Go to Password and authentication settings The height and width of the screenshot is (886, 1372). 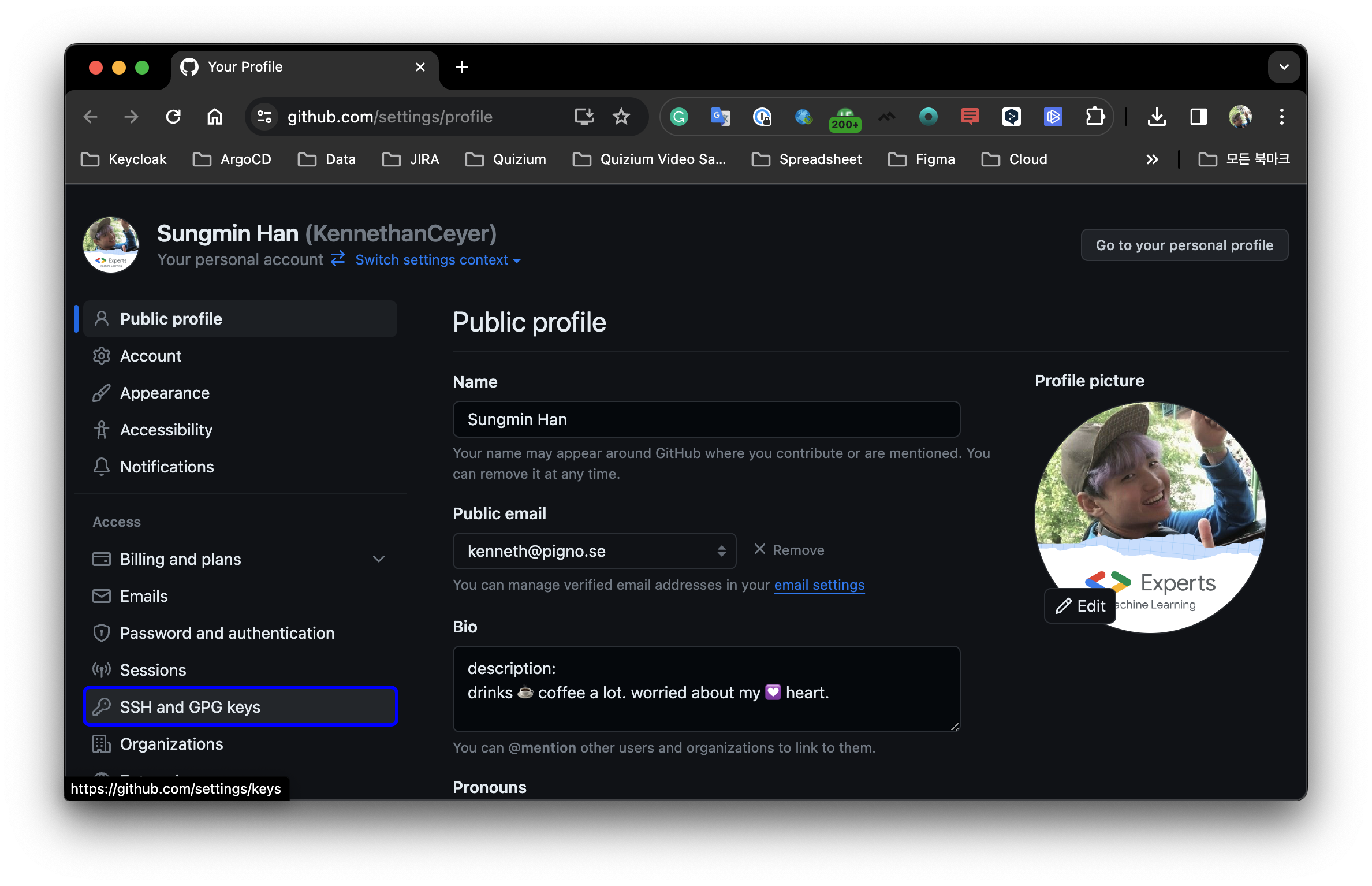[227, 633]
